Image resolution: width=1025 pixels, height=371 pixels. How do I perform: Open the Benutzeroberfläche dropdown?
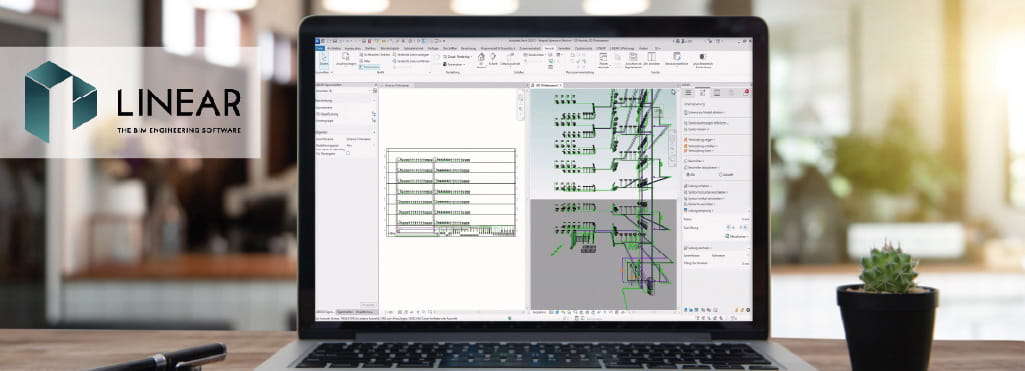click(x=677, y=59)
